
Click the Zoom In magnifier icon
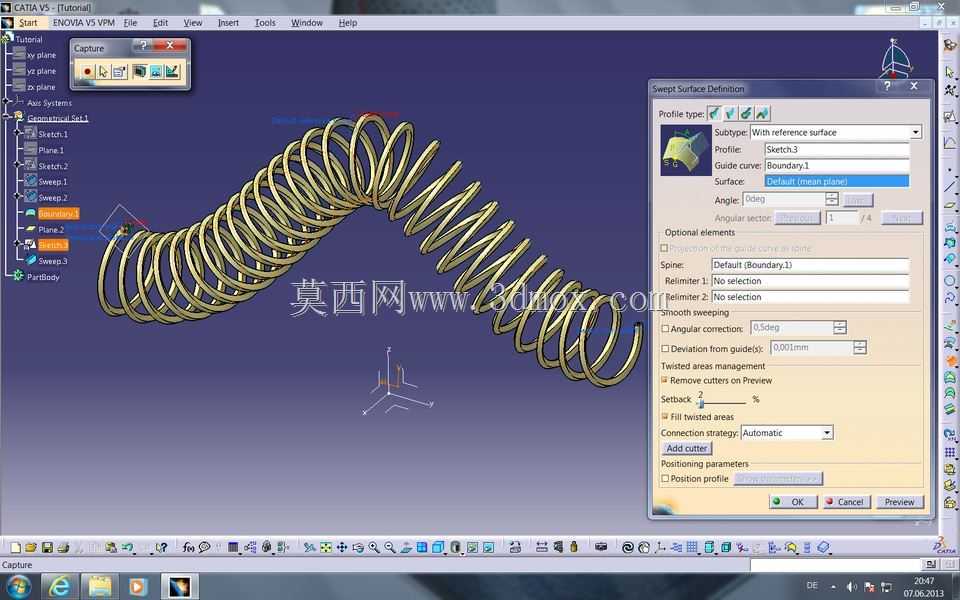click(373, 547)
